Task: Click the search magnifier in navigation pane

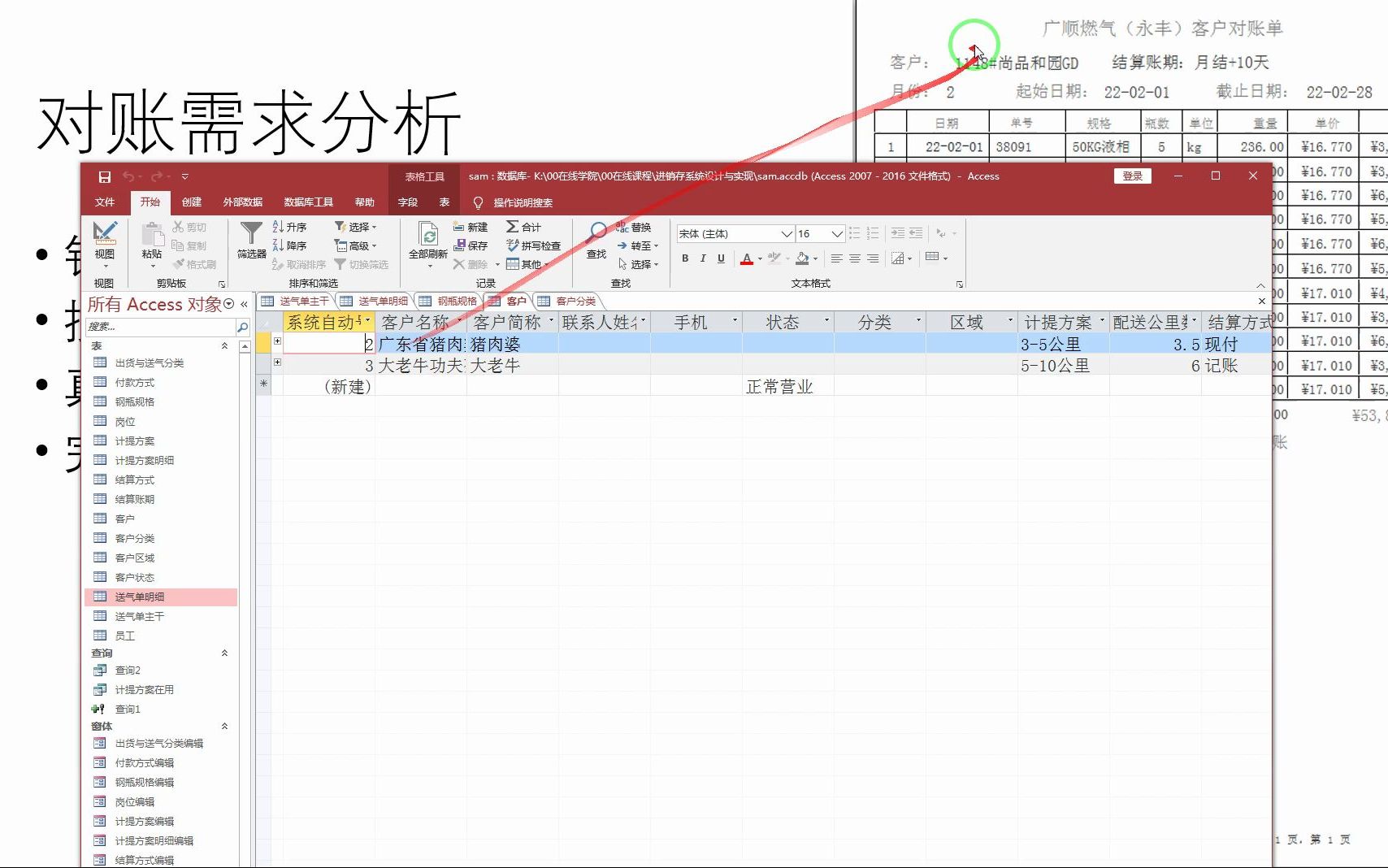Action: (x=242, y=327)
